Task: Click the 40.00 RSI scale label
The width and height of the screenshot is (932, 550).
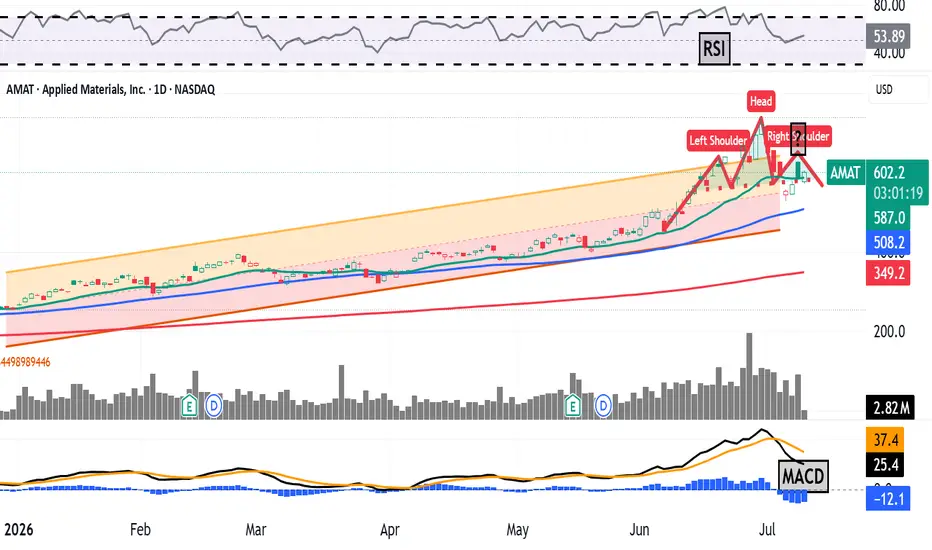Action: coord(889,54)
